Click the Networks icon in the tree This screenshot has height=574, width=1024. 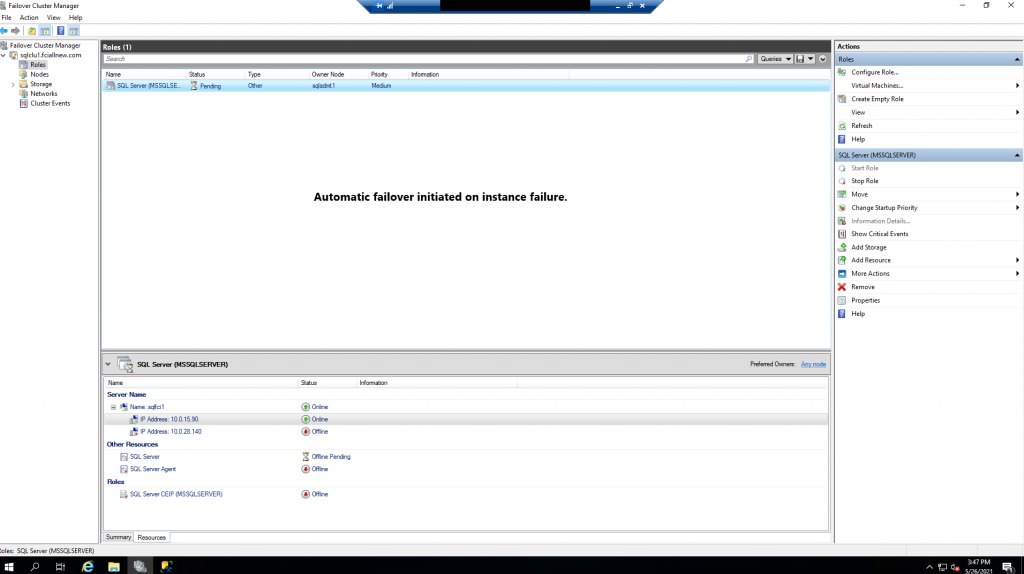(24, 93)
